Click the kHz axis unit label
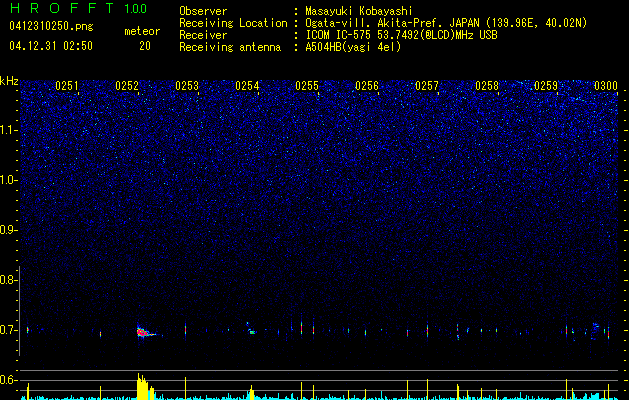629x400 pixels. 9,81
